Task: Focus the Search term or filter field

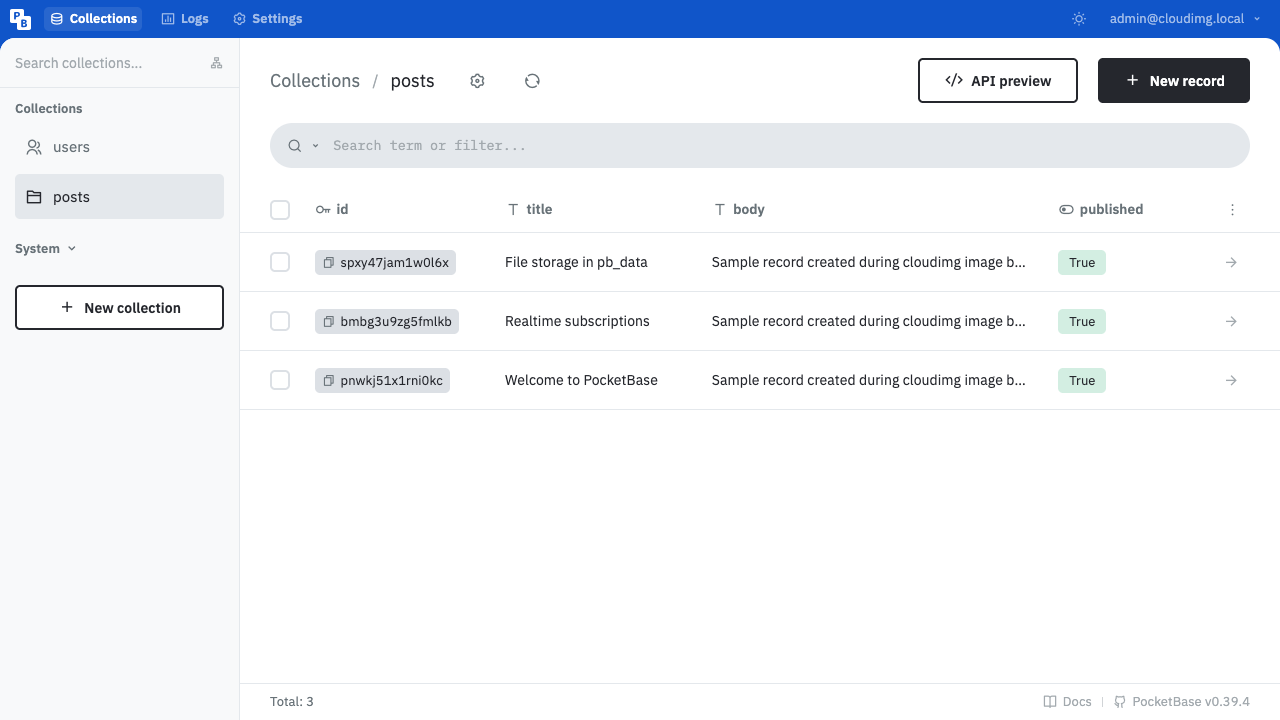Action: coord(780,146)
